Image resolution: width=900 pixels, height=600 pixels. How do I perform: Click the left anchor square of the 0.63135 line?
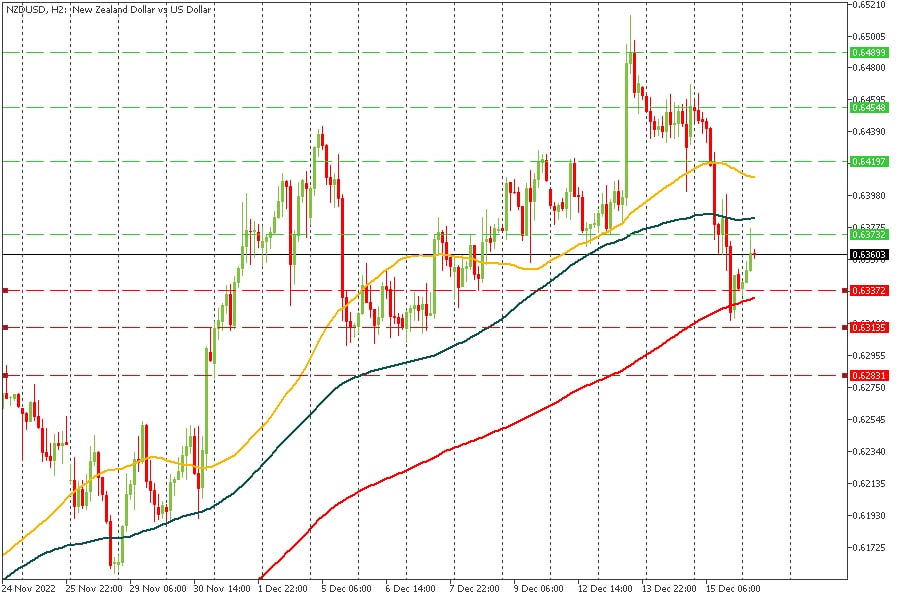click(5, 327)
